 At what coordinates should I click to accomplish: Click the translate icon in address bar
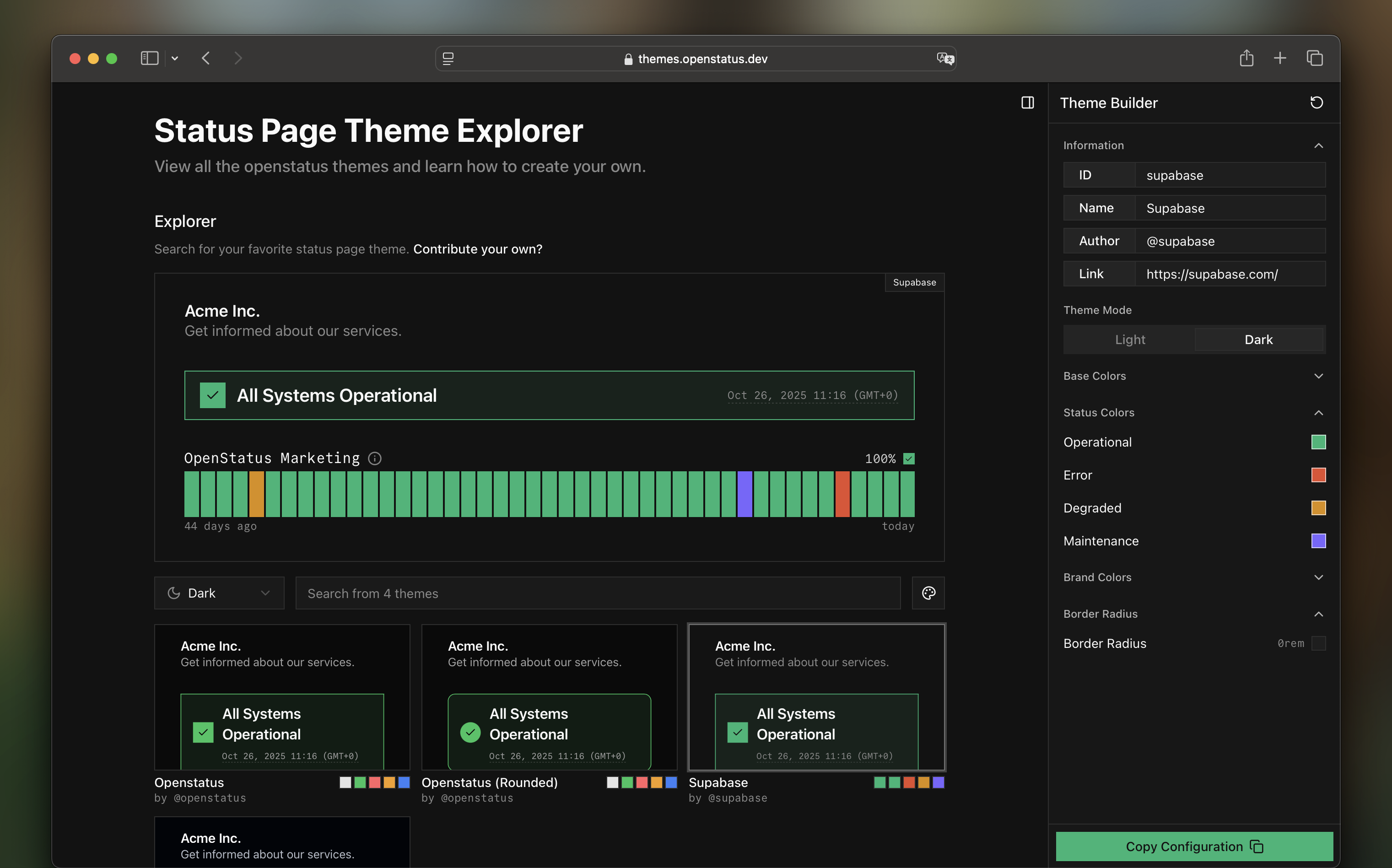pos(944,59)
